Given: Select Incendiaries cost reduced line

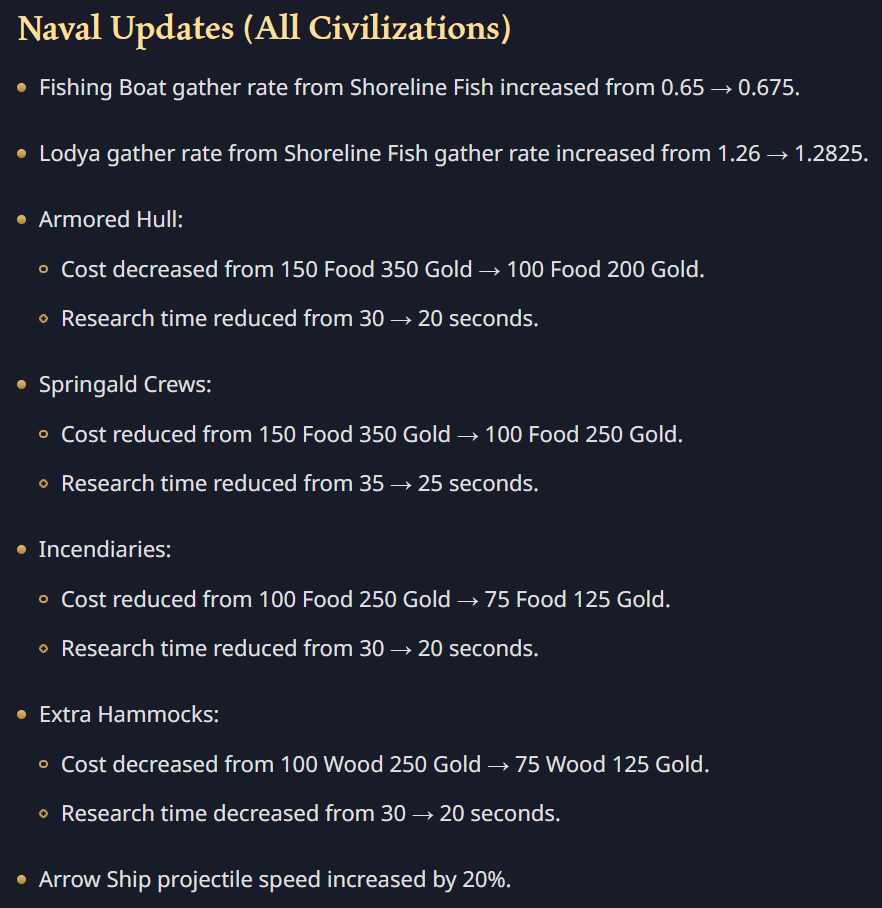Looking at the screenshot, I should [365, 599].
